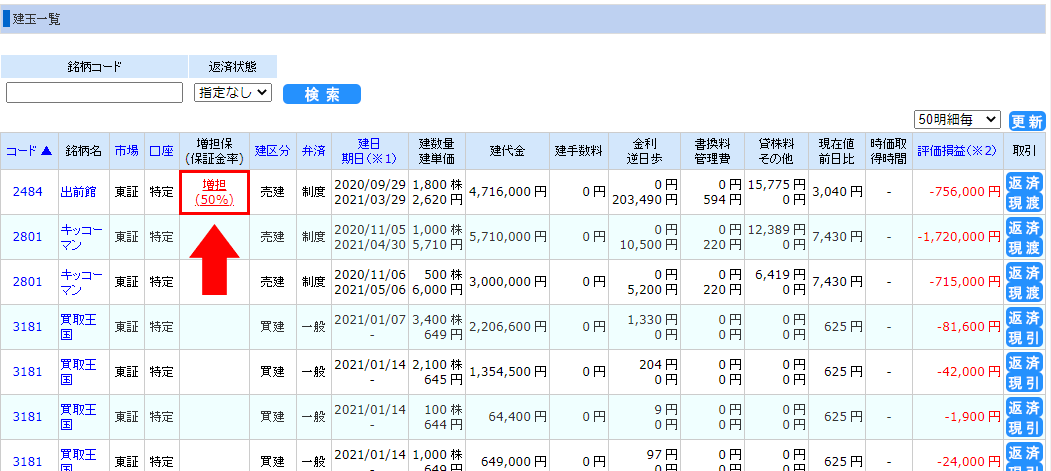1051x471 pixels.
Task: Sort by the 市場 column header
Action: click(127, 151)
